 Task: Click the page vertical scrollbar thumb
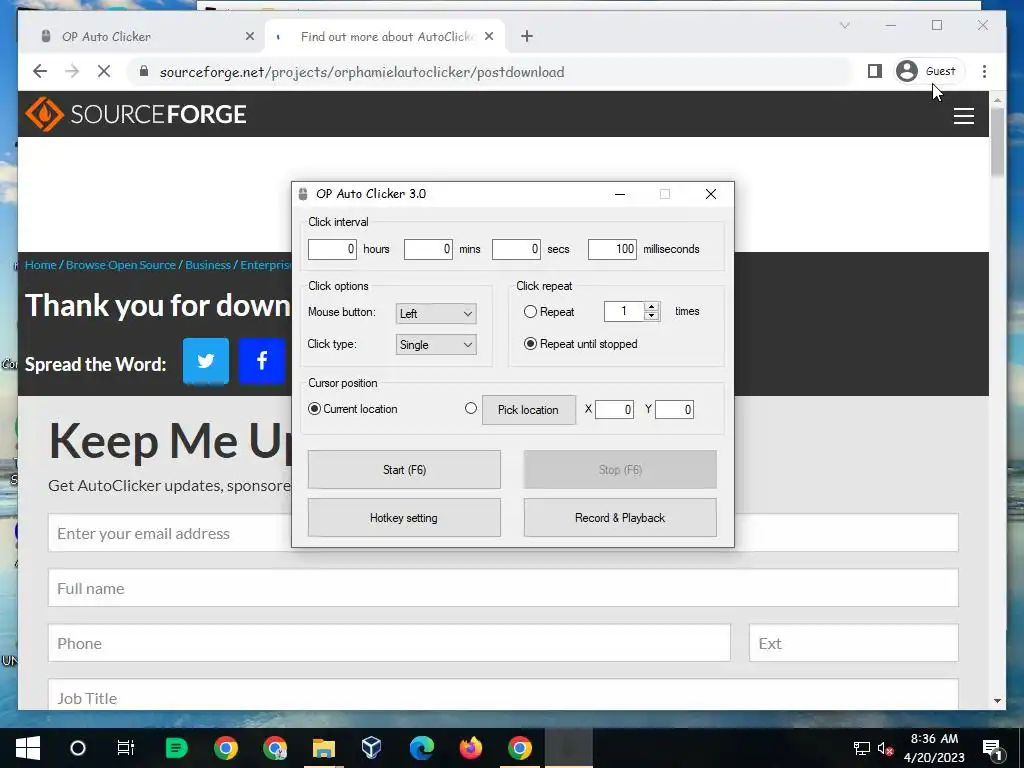click(997, 140)
